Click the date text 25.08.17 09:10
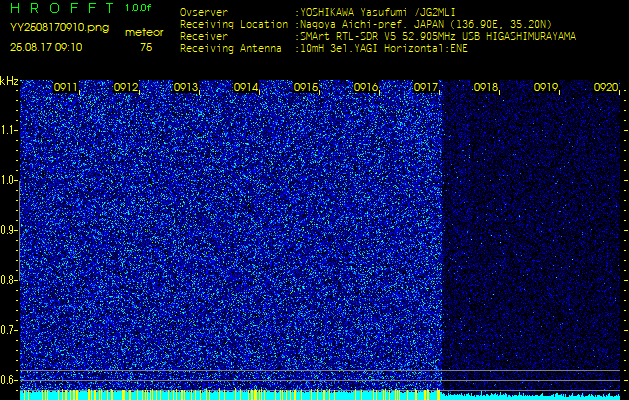This screenshot has width=629, height=400. (46, 47)
